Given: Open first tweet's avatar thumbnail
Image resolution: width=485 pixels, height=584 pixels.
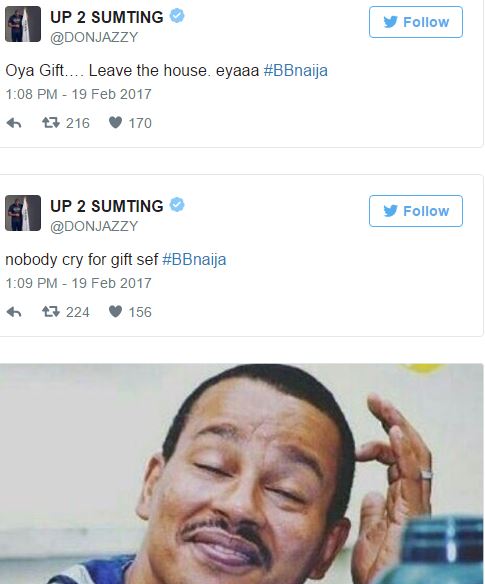Looking at the screenshot, I should (x=23, y=24).
